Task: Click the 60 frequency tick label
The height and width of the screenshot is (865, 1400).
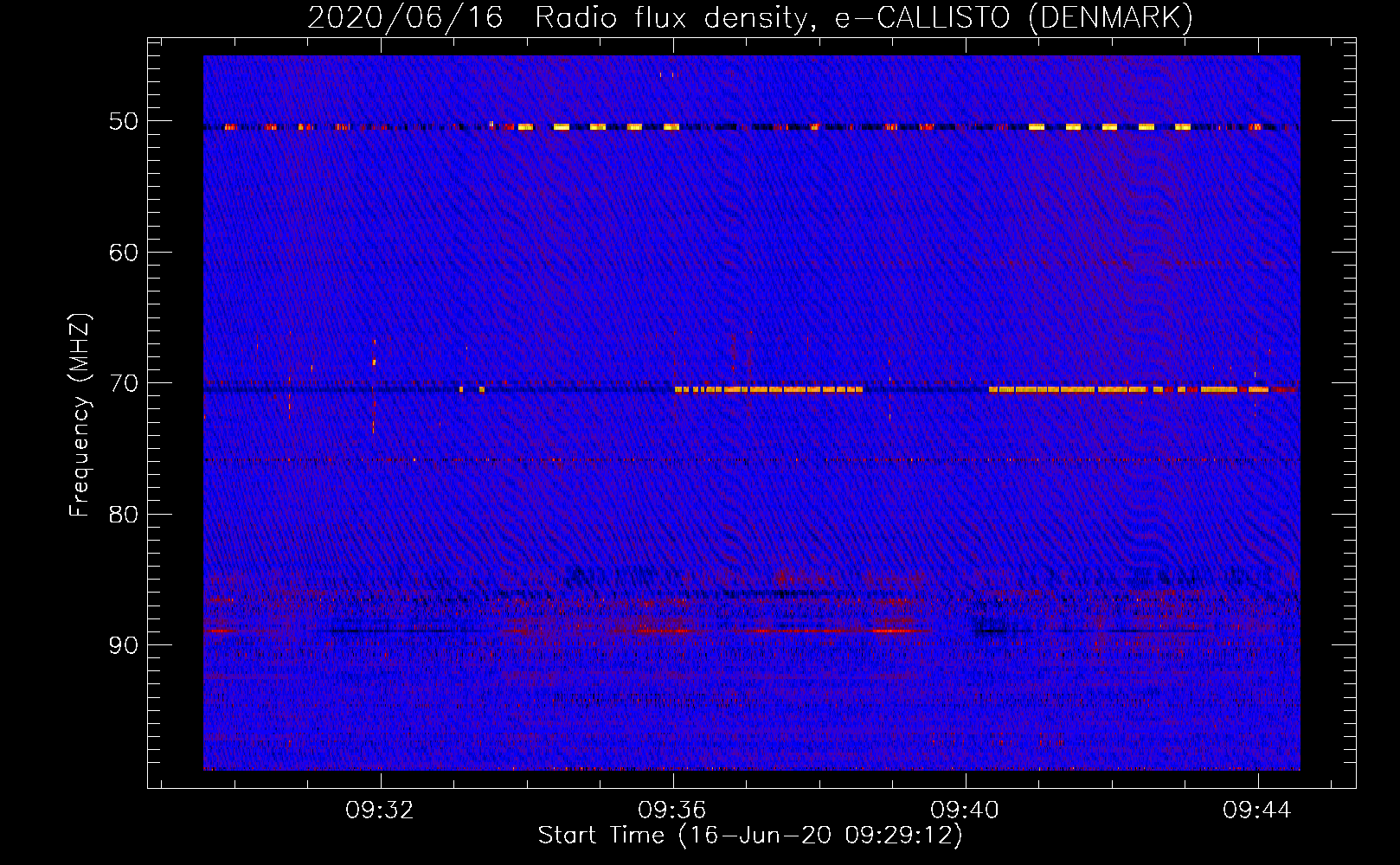Action: (x=124, y=253)
